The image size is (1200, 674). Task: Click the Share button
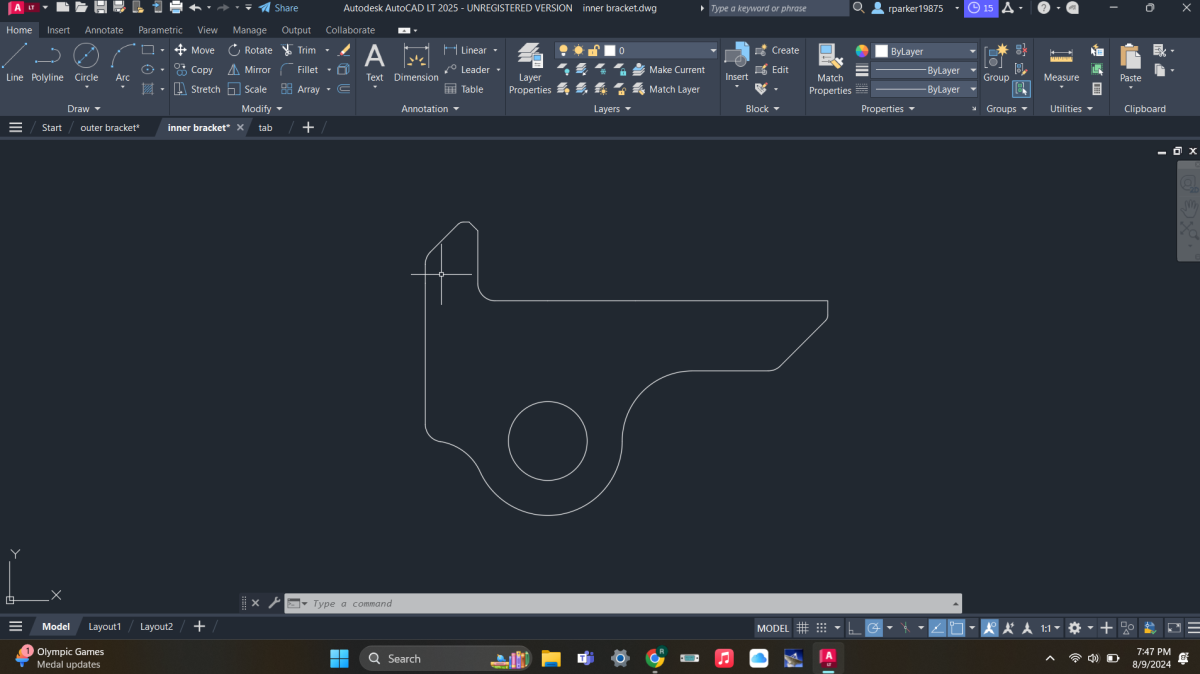click(278, 8)
